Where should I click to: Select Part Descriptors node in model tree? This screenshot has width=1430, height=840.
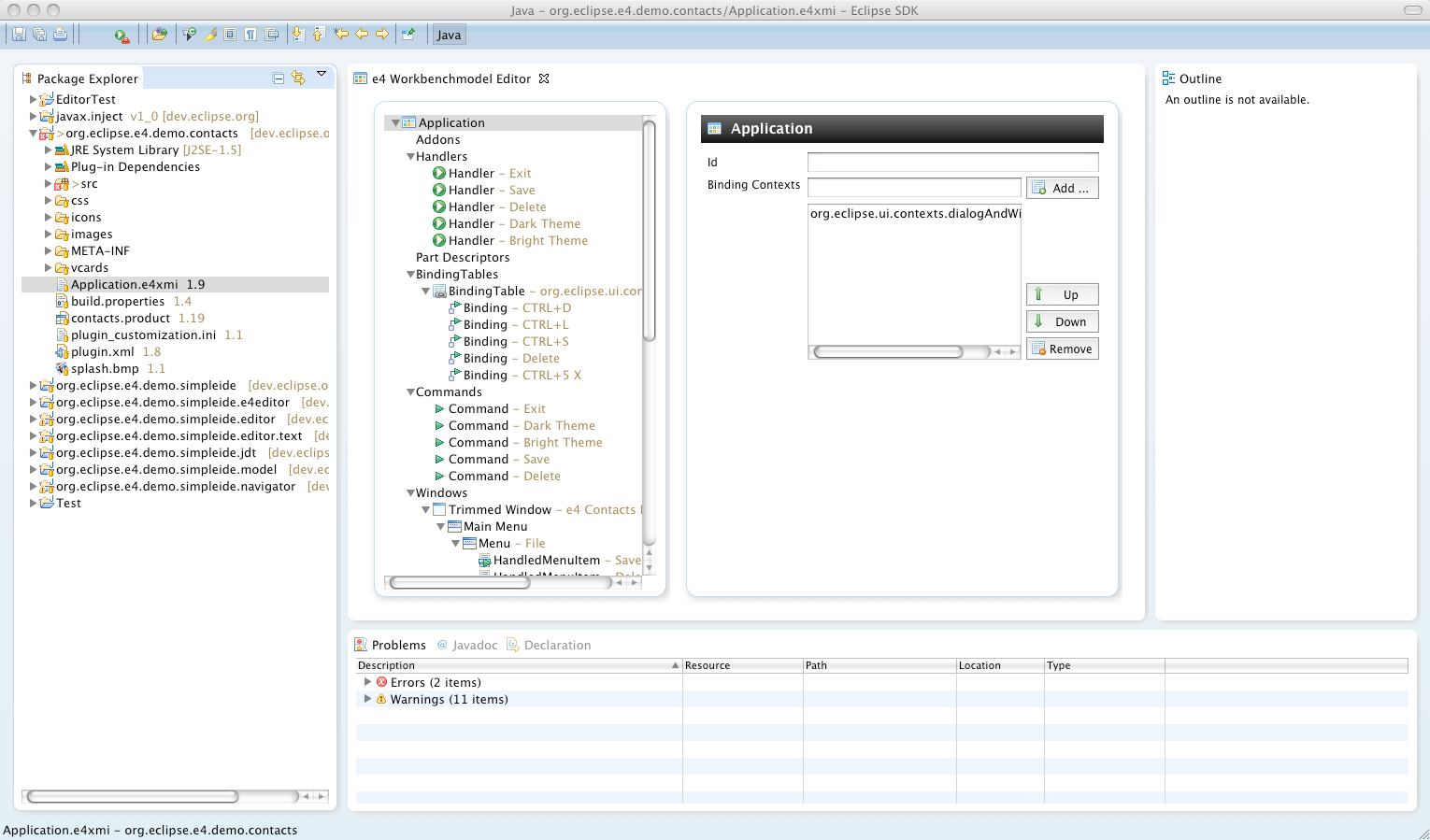(463, 257)
